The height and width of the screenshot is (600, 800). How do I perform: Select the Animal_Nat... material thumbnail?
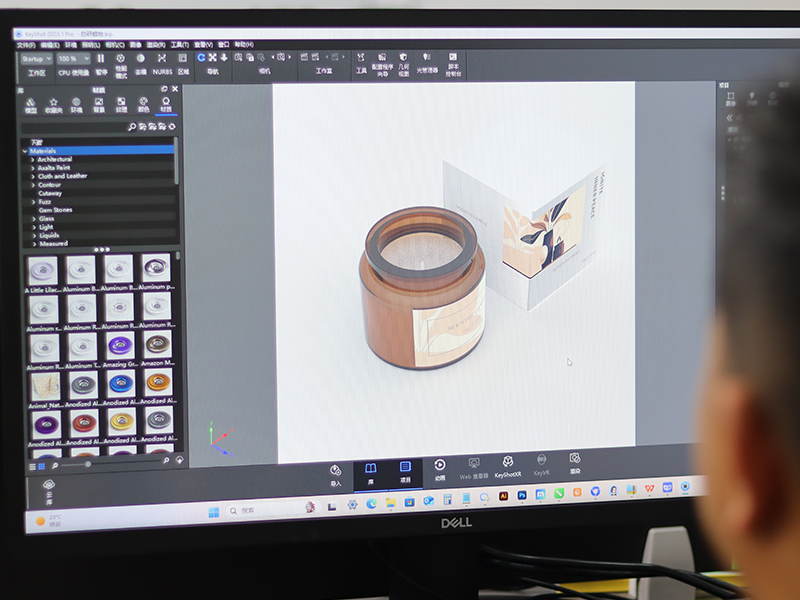click(x=45, y=386)
